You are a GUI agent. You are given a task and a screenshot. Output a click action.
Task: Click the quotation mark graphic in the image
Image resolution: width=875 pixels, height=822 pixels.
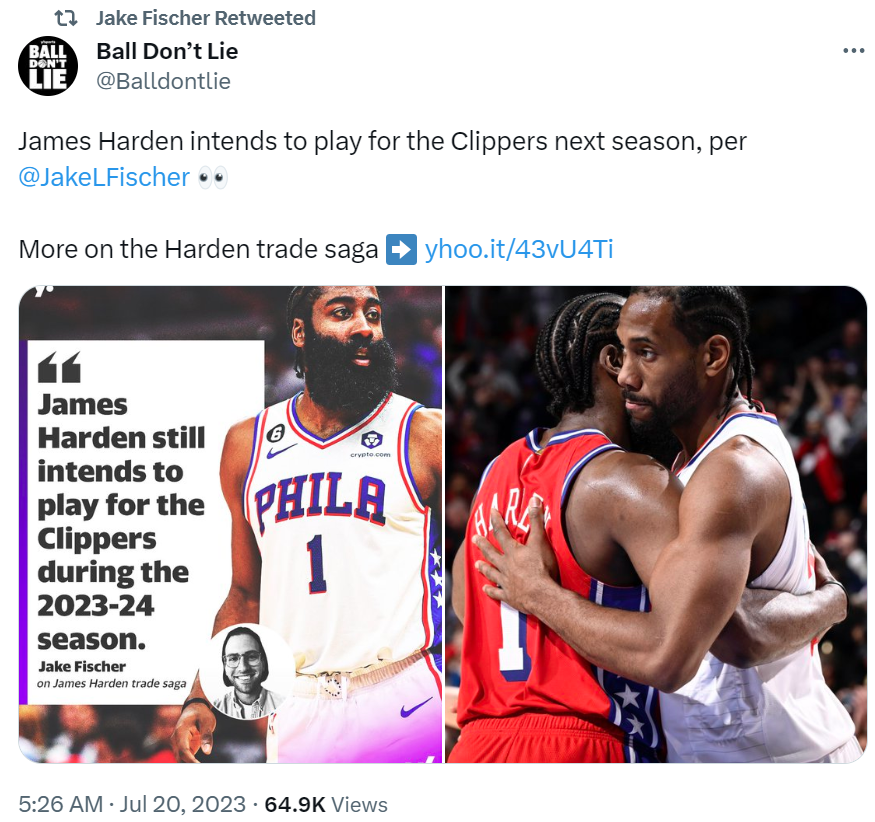point(59,367)
